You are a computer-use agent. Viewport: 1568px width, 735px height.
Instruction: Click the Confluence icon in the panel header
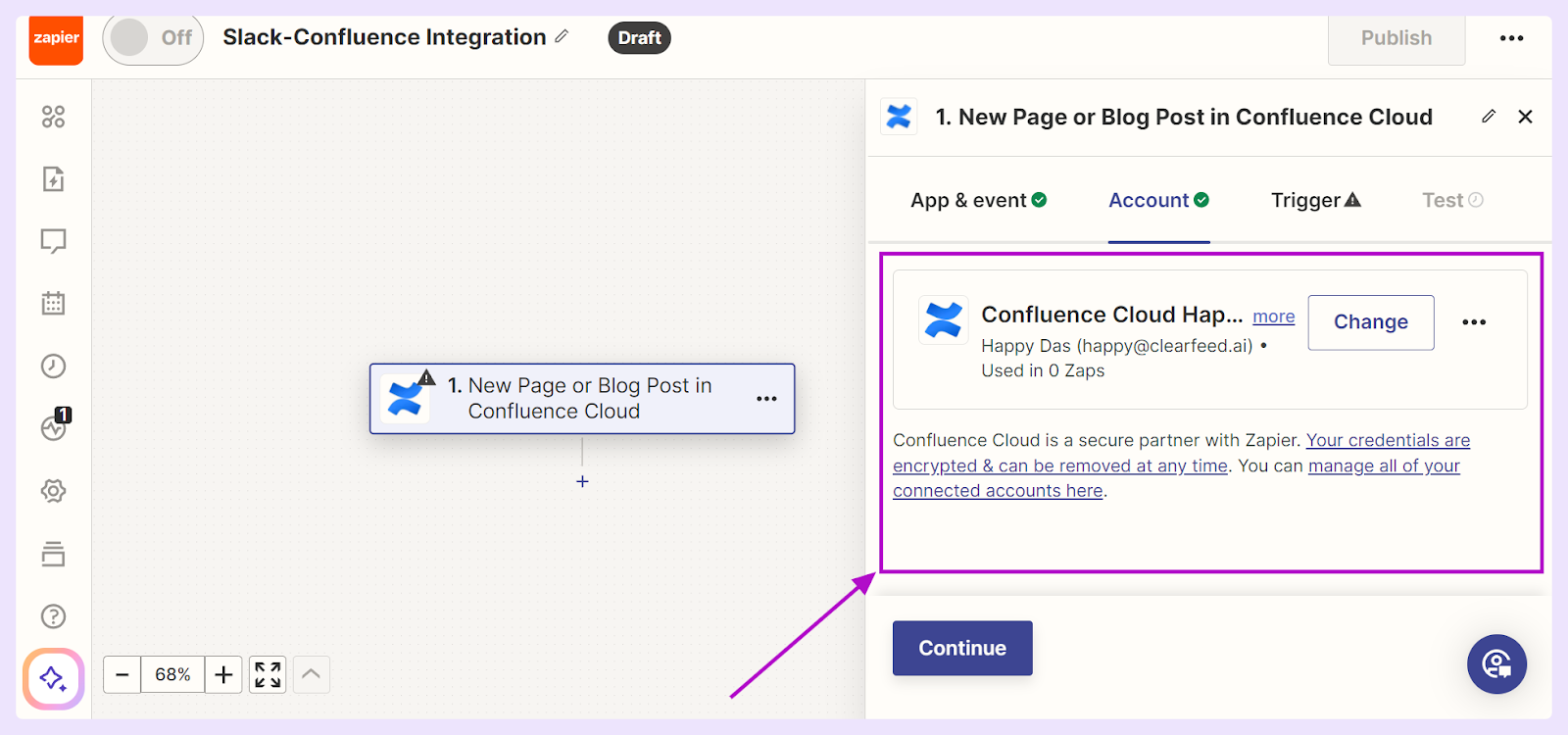pyautogui.click(x=899, y=117)
